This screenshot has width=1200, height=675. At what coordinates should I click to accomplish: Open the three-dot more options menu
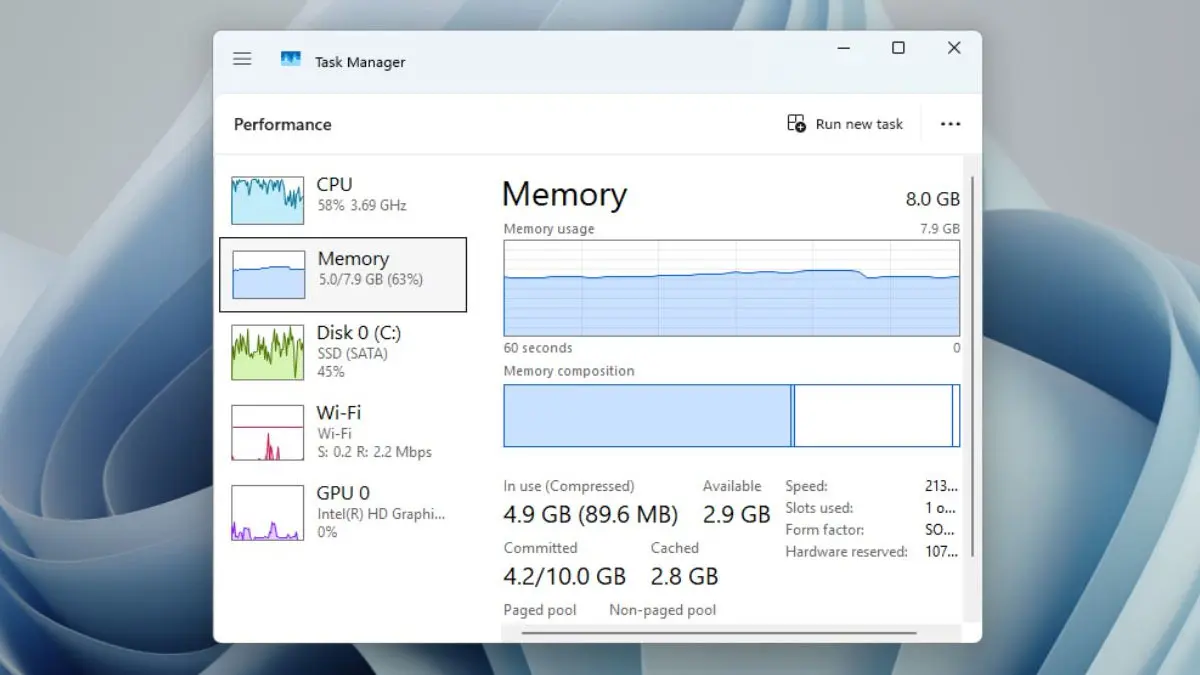pyautogui.click(x=950, y=124)
